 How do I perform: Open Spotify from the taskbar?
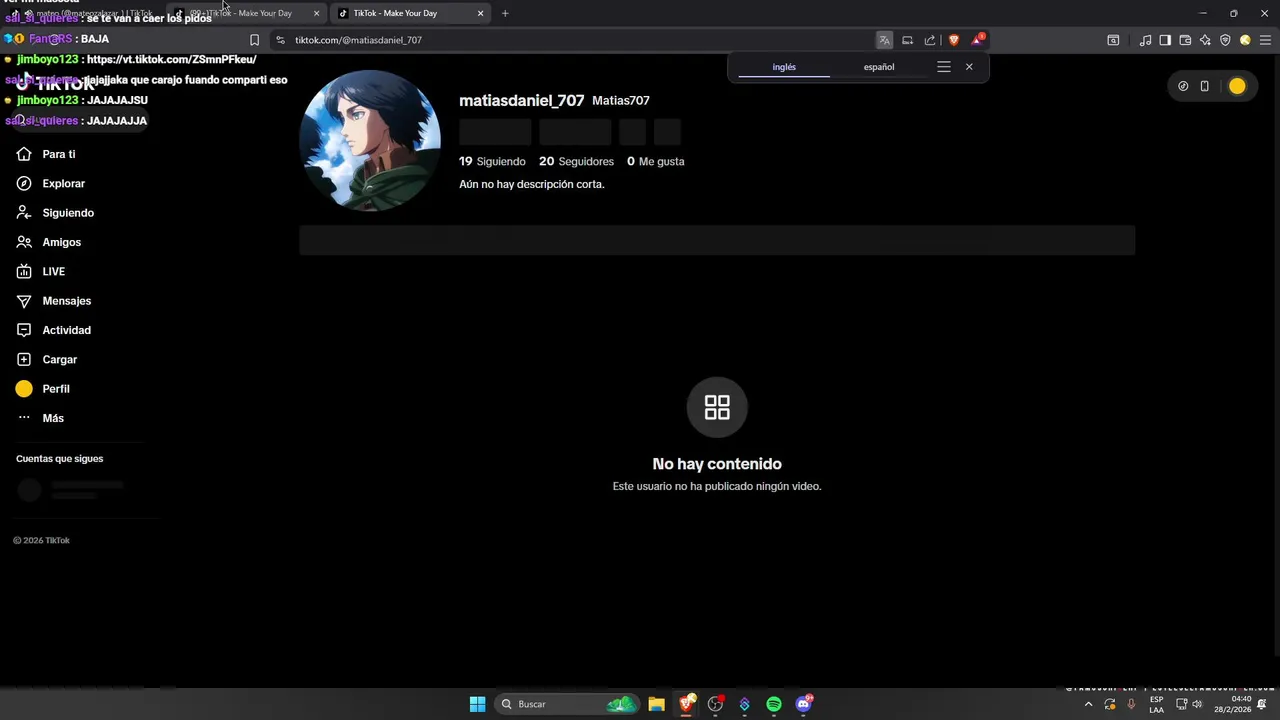(x=774, y=704)
